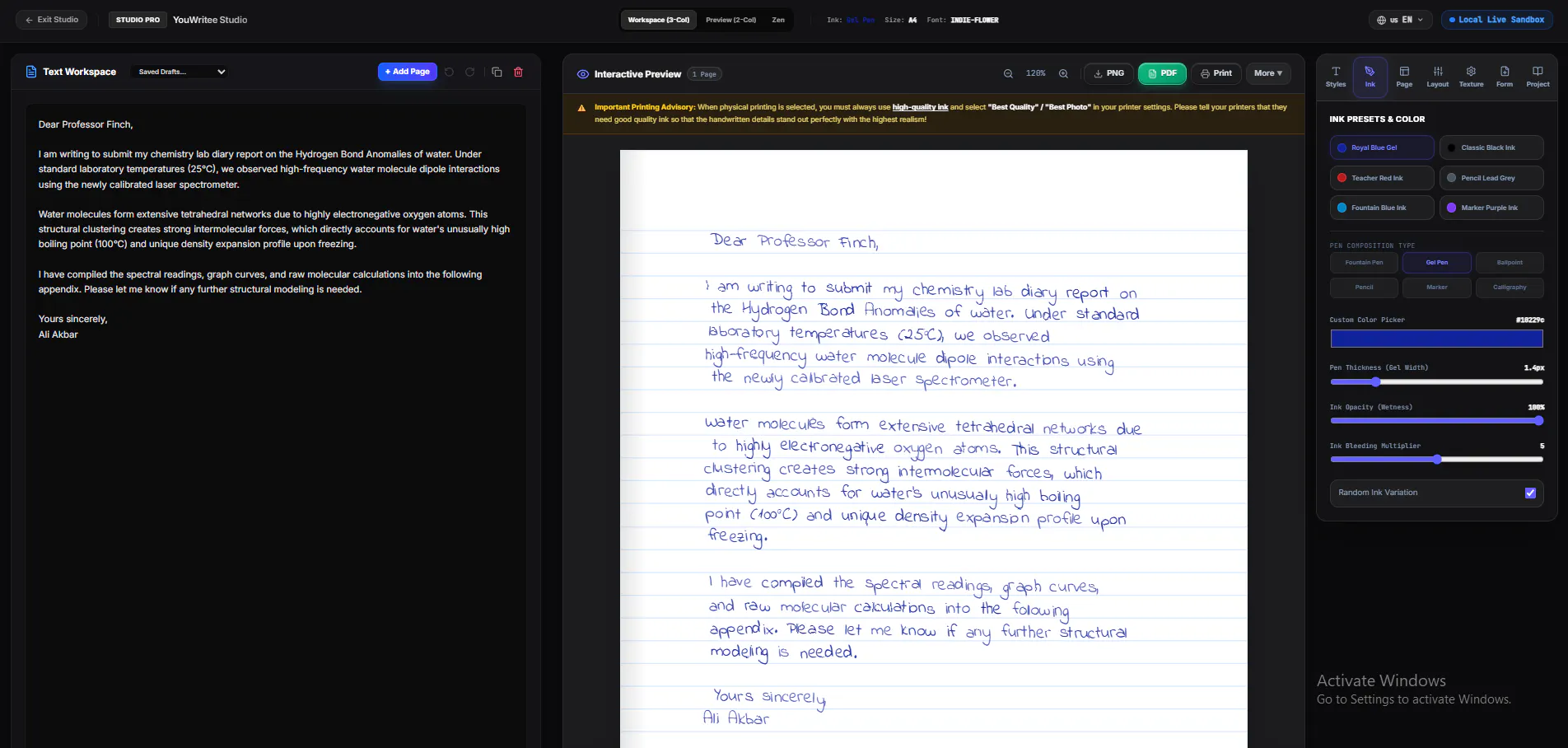Click the handwritten page preview
The image size is (1568, 748).
tap(934, 449)
